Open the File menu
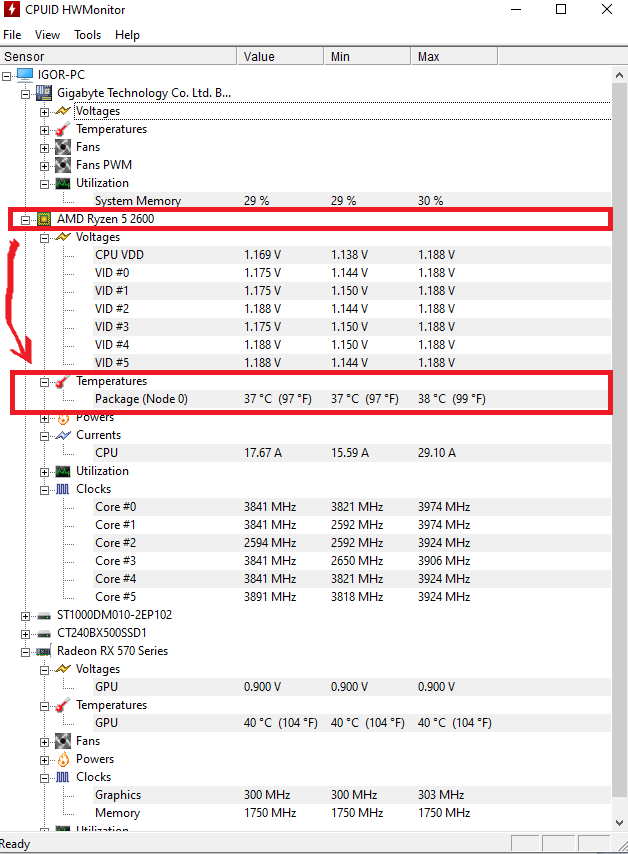This screenshot has height=854, width=628. [12, 35]
